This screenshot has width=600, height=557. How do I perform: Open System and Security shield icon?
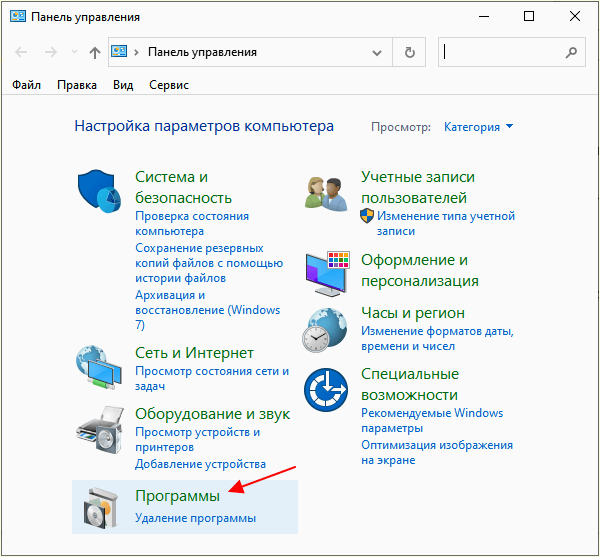pyautogui.click(x=99, y=191)
